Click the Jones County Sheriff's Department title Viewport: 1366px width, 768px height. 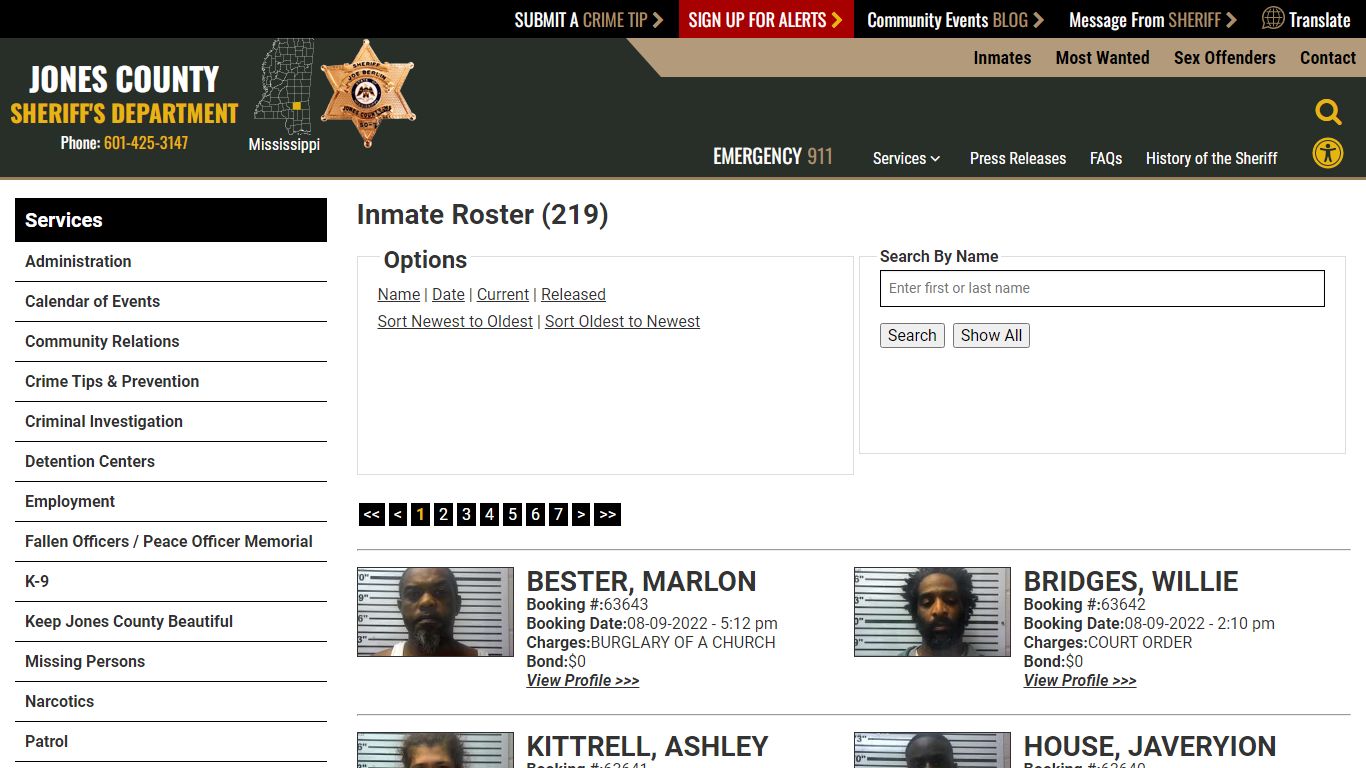coord(124,95)
